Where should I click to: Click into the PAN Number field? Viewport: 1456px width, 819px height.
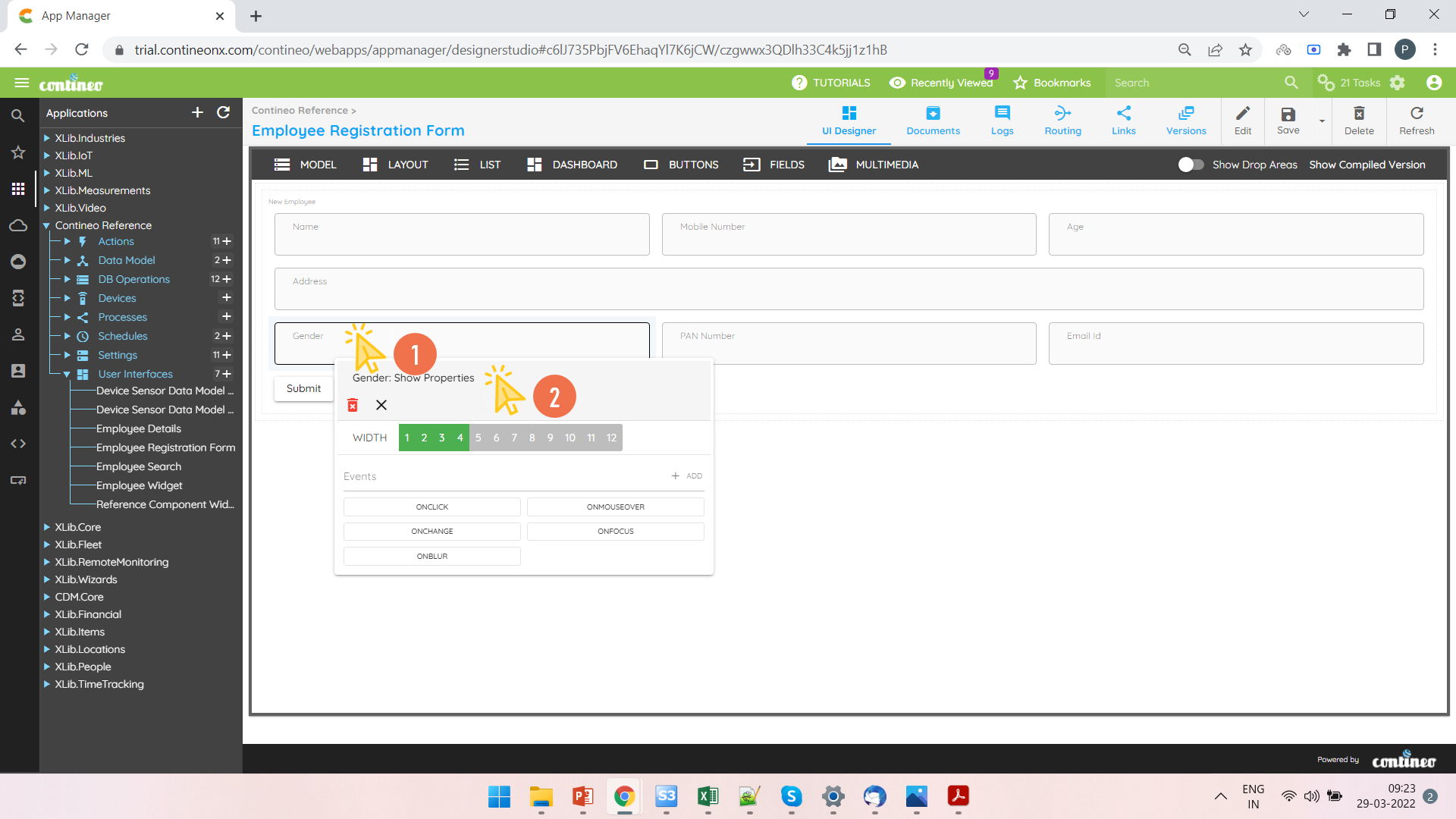pyautogui.click(x=849, y=344)
